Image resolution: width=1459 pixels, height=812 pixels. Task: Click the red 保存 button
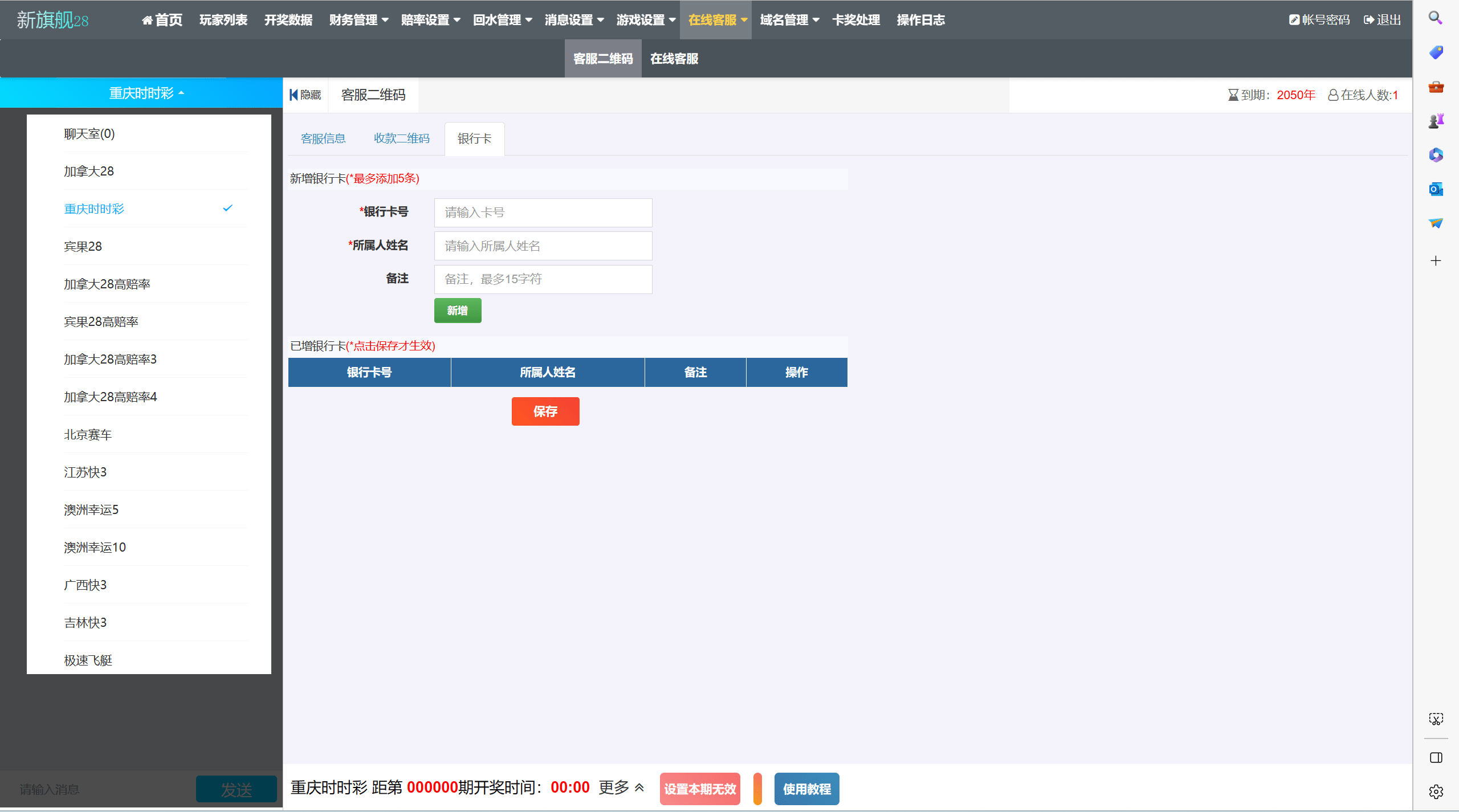click(x=545, y=411)
